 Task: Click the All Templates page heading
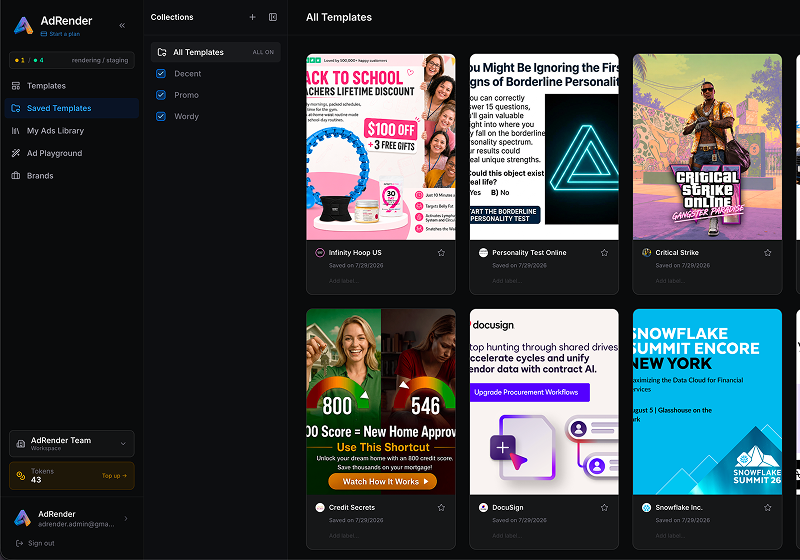(x=339, y=17)
